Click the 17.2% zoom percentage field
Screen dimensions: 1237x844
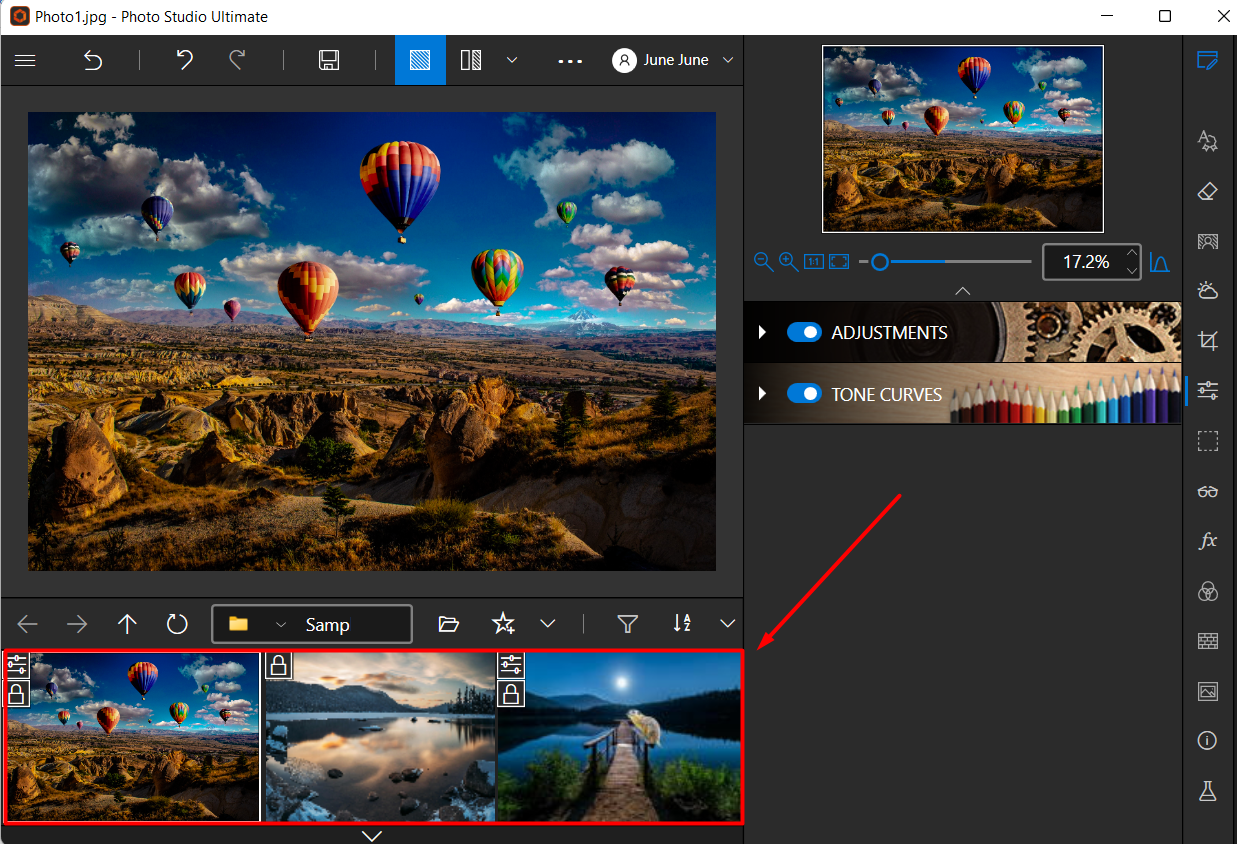pyautogui.click(x=1085, y=262)
